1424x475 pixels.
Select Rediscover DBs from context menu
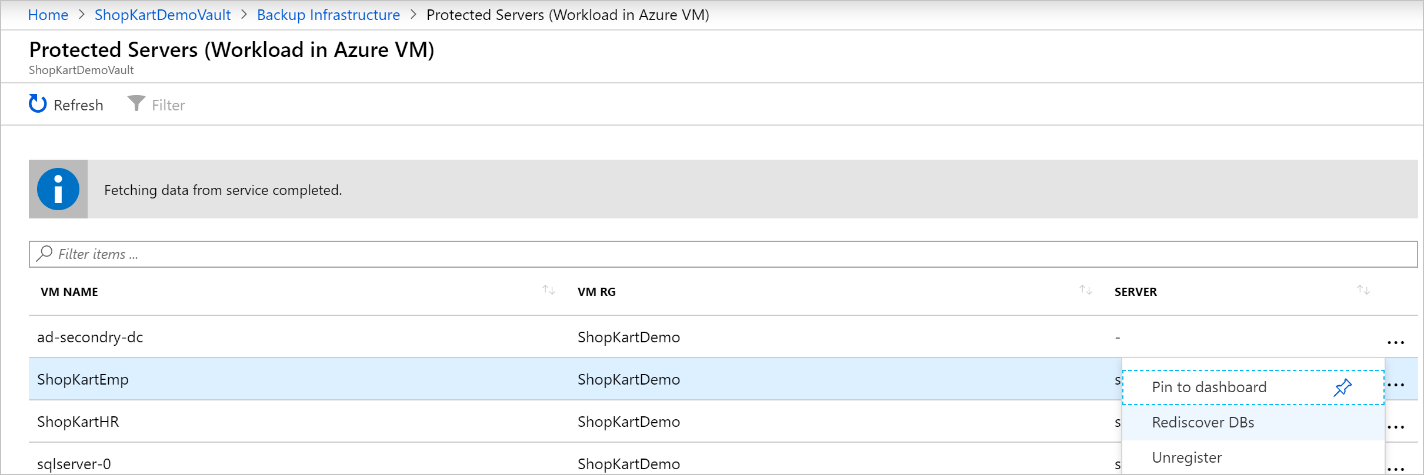(1203, 422)
